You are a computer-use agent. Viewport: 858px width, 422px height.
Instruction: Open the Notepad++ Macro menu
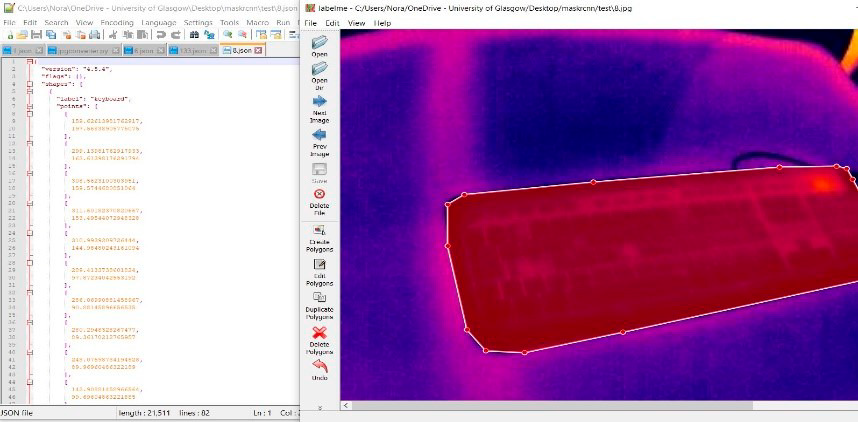pos(257,22)
